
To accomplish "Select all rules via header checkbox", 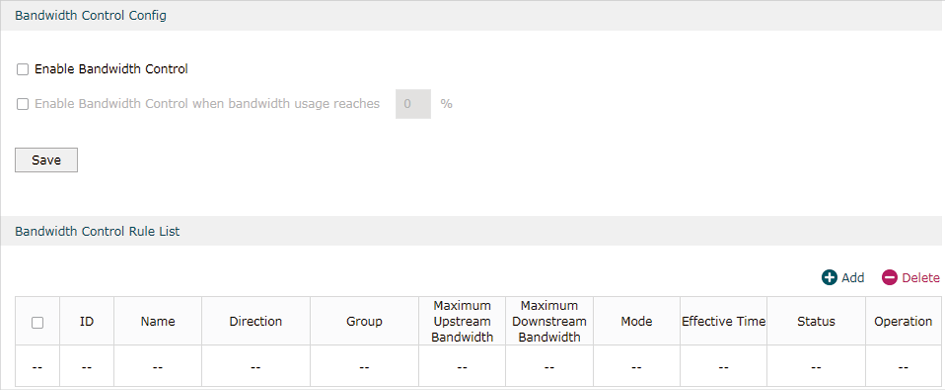I will point(37,322).
